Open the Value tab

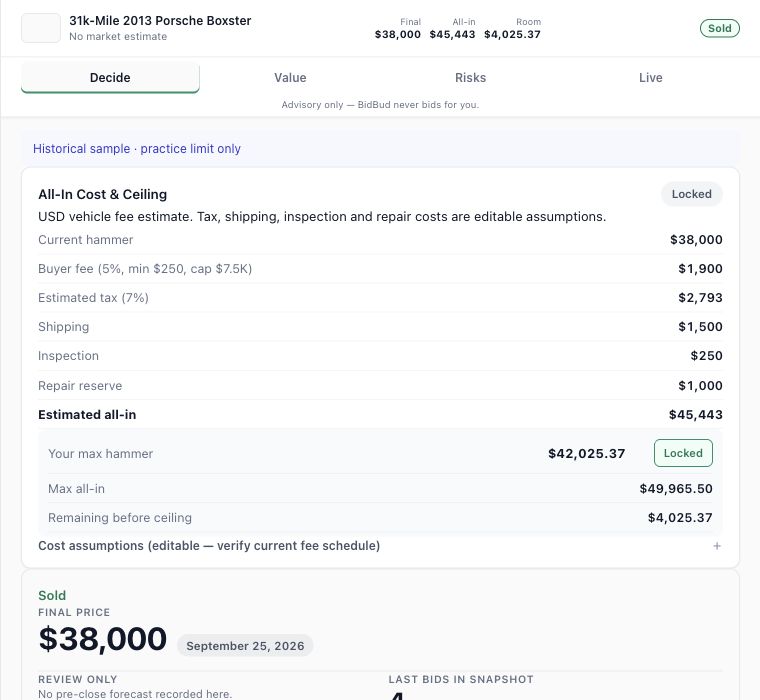290,78
